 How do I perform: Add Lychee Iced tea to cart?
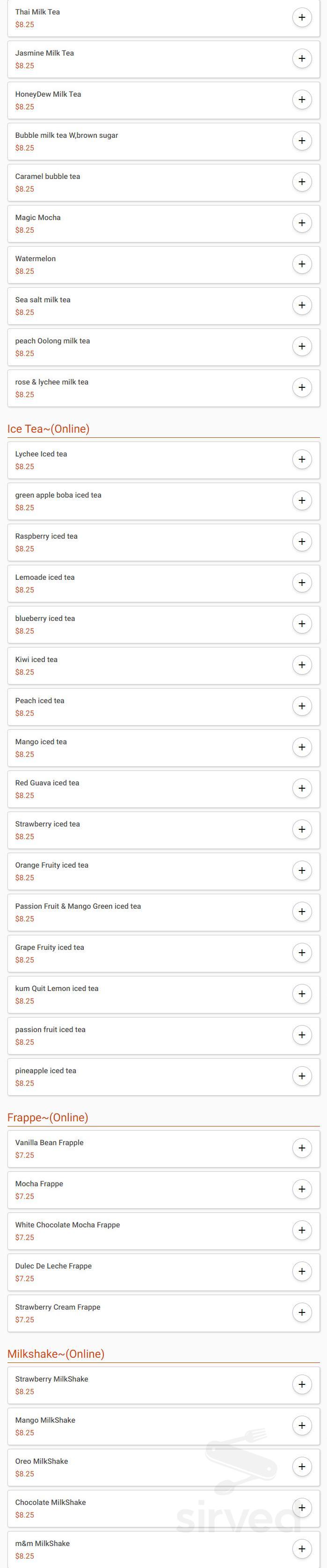coord(302,460)
